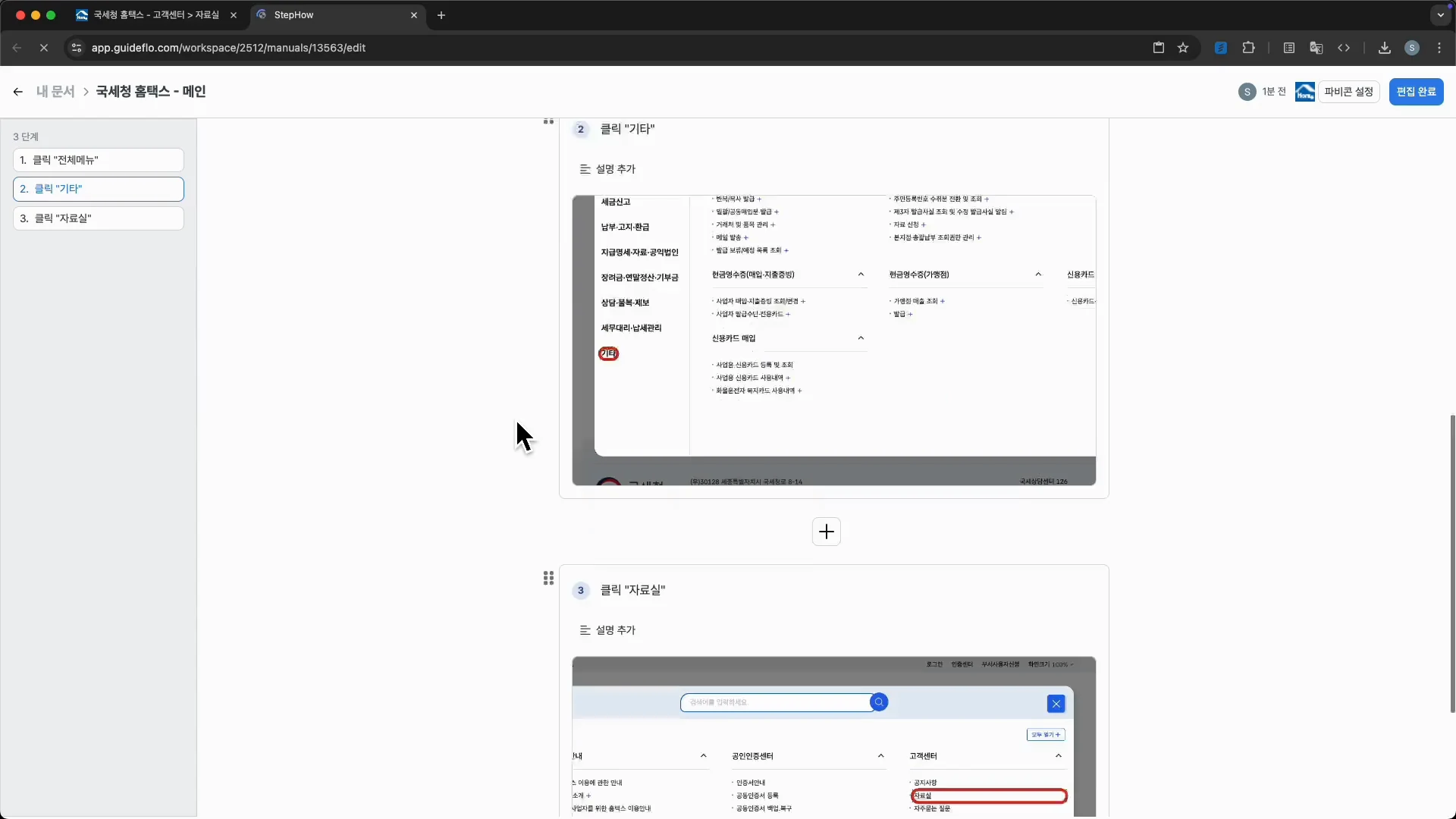Click the Hometax favicon image in the header
Viewport: 1456px width, 819px height.
click(x=1305, y=92)
